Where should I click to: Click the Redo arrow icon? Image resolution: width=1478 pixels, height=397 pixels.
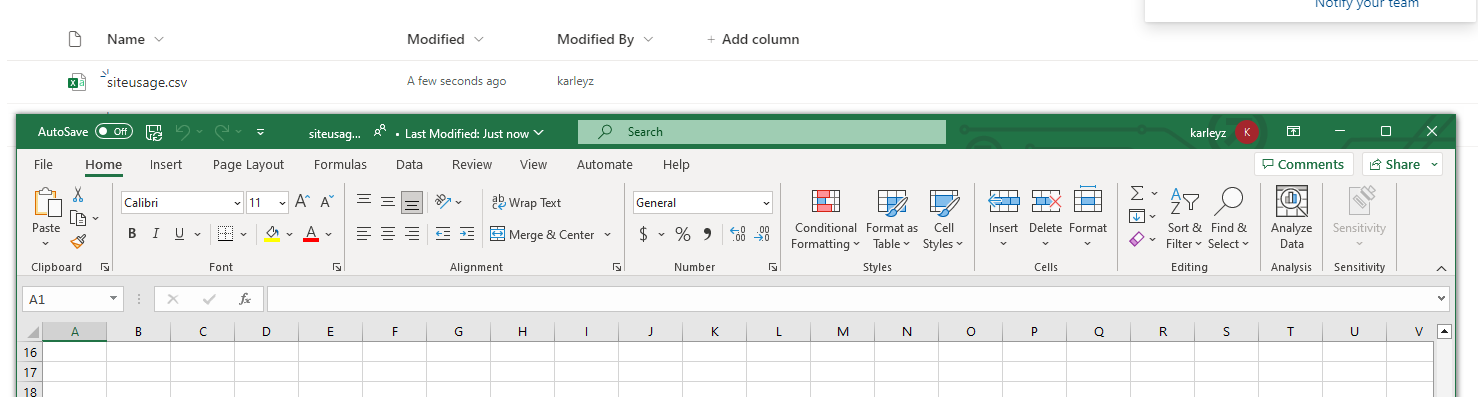[221, 131]
